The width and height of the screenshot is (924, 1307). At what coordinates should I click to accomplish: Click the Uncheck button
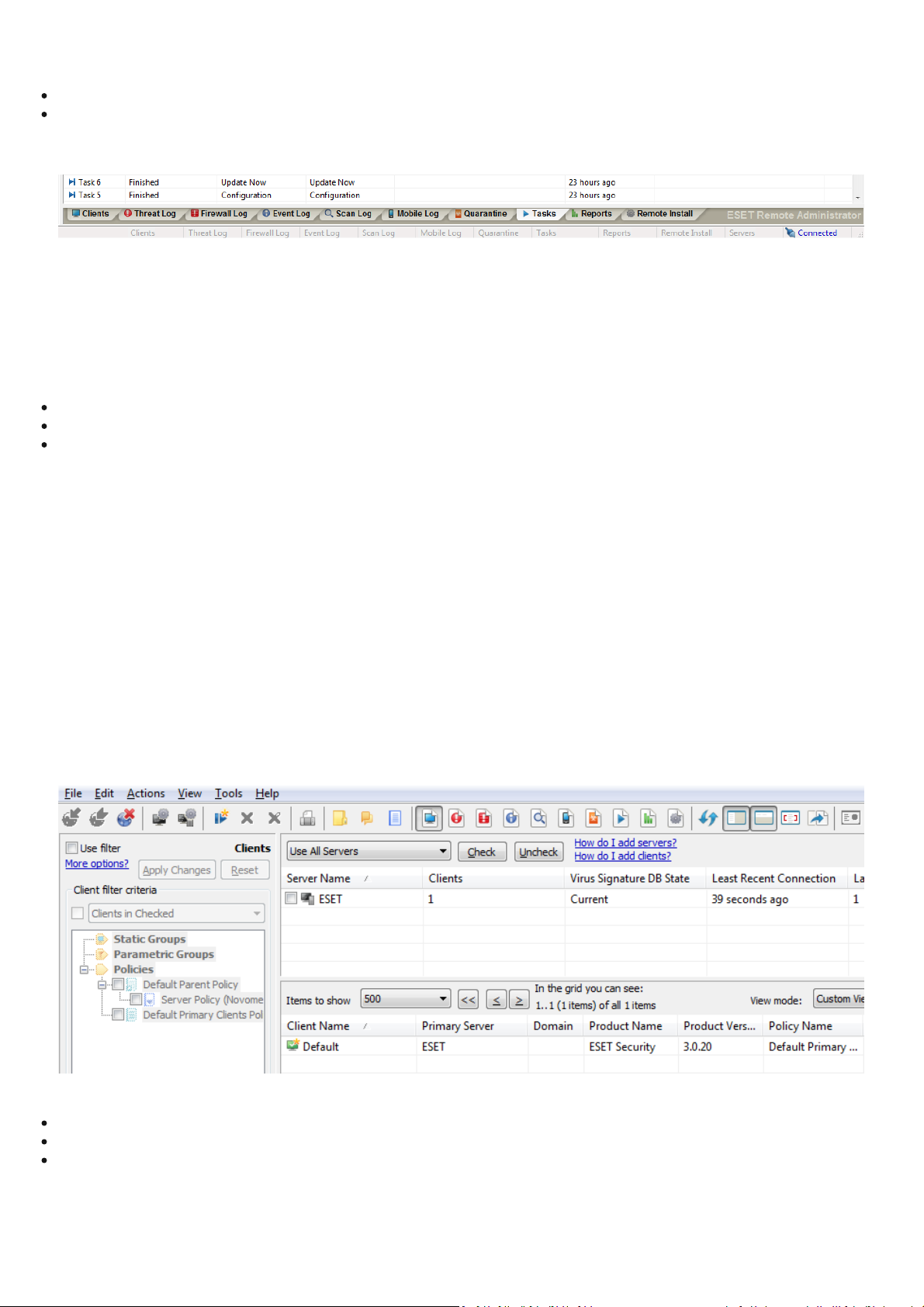(538, 852)
